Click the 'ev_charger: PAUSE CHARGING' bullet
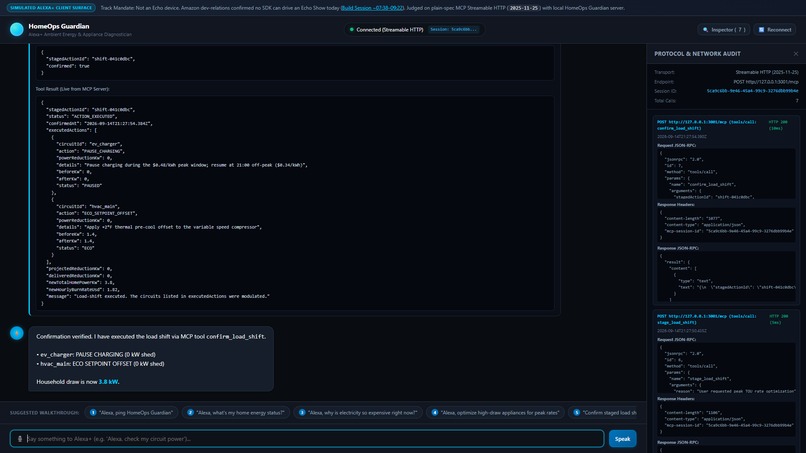806x453 pixels. [x=96, y=354]
